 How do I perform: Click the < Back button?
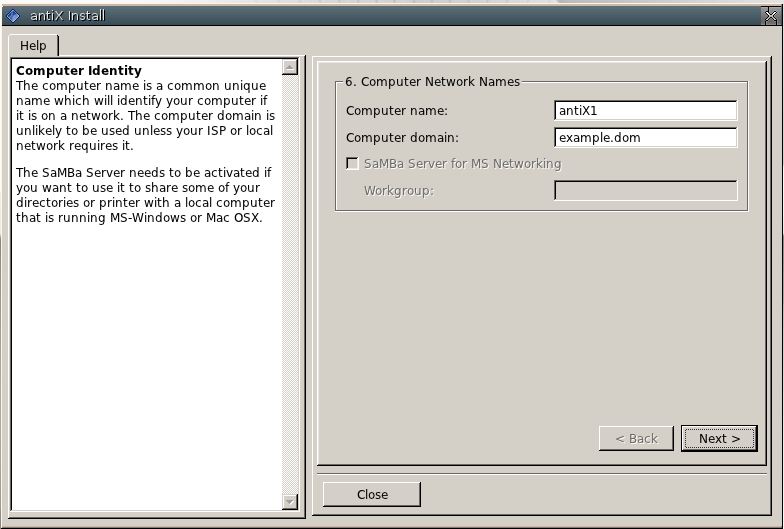point(636,438)
